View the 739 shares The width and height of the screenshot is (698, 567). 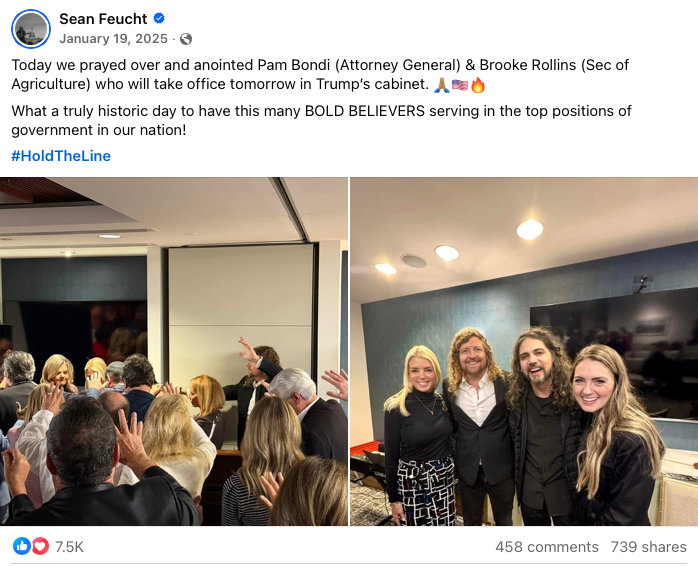[648, 547]
